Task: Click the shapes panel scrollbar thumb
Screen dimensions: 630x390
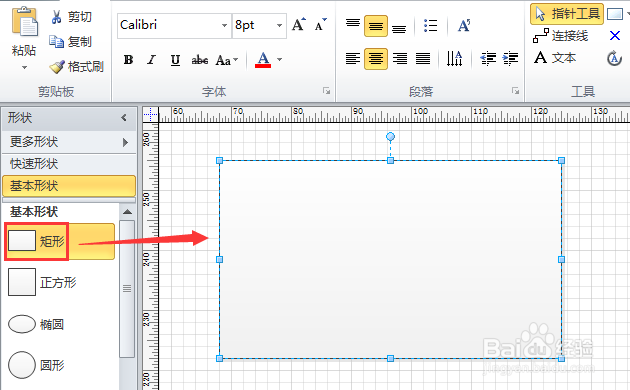Action: [127, 288]
